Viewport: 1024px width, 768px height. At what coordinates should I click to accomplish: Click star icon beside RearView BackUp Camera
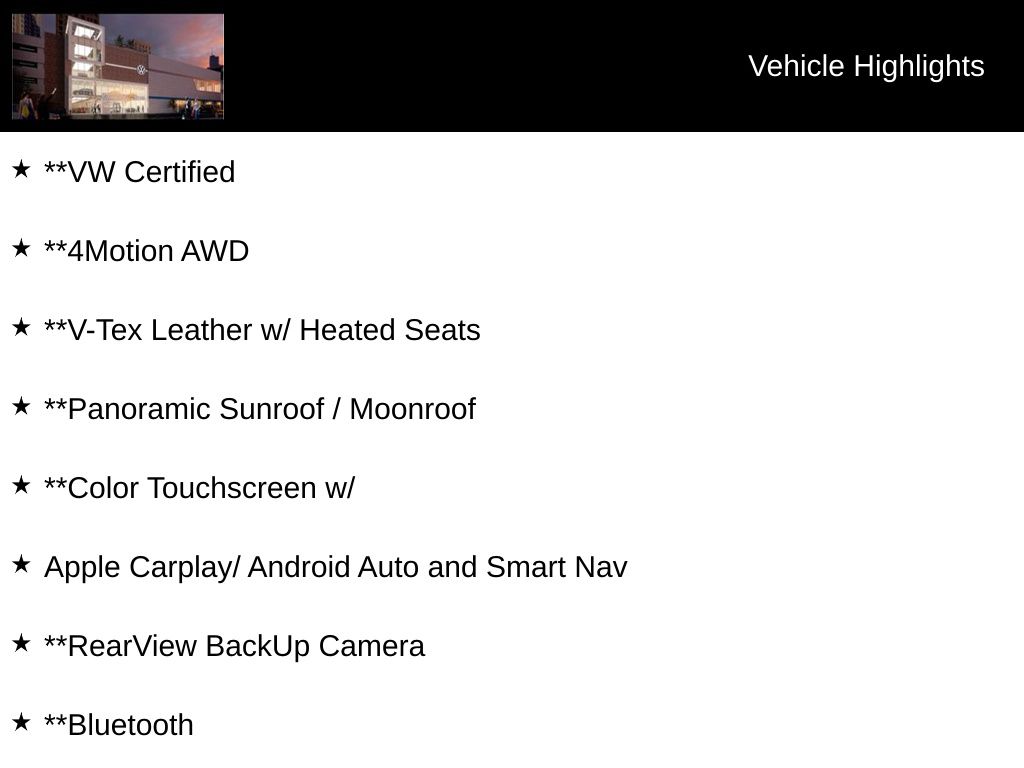(21, 643)
